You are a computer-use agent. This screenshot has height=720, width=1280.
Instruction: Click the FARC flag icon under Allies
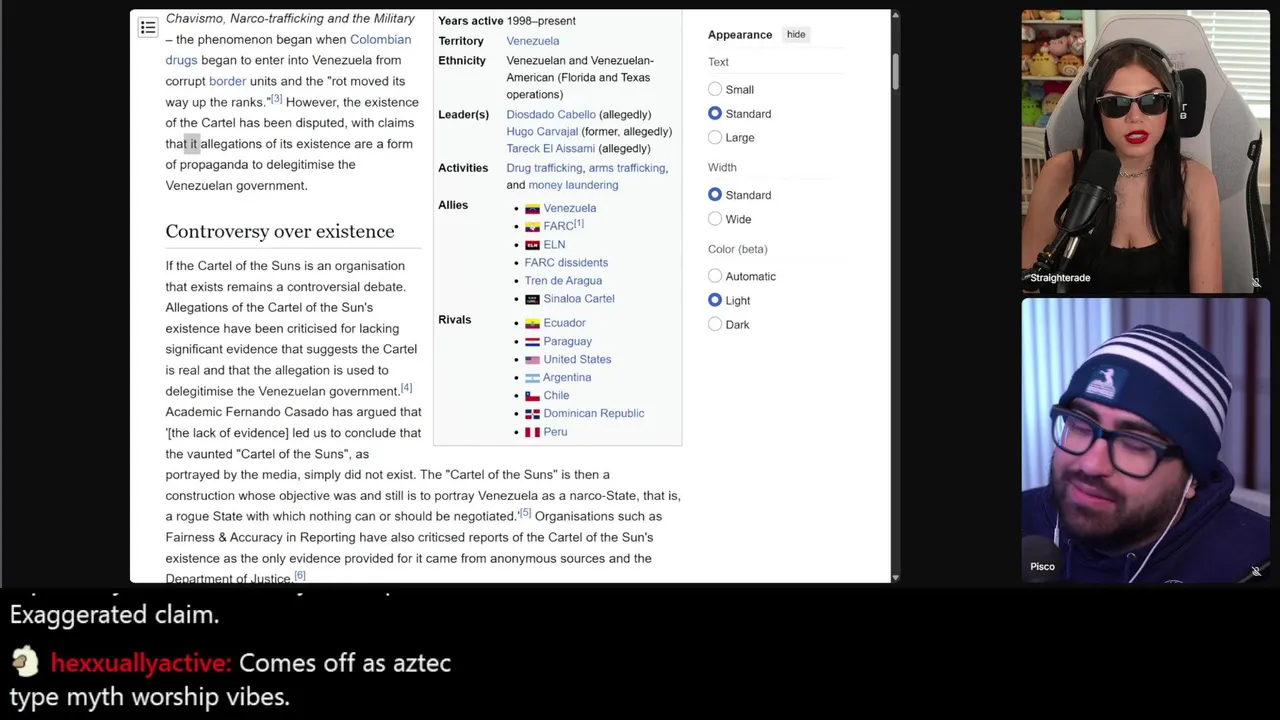click(532, 226)
